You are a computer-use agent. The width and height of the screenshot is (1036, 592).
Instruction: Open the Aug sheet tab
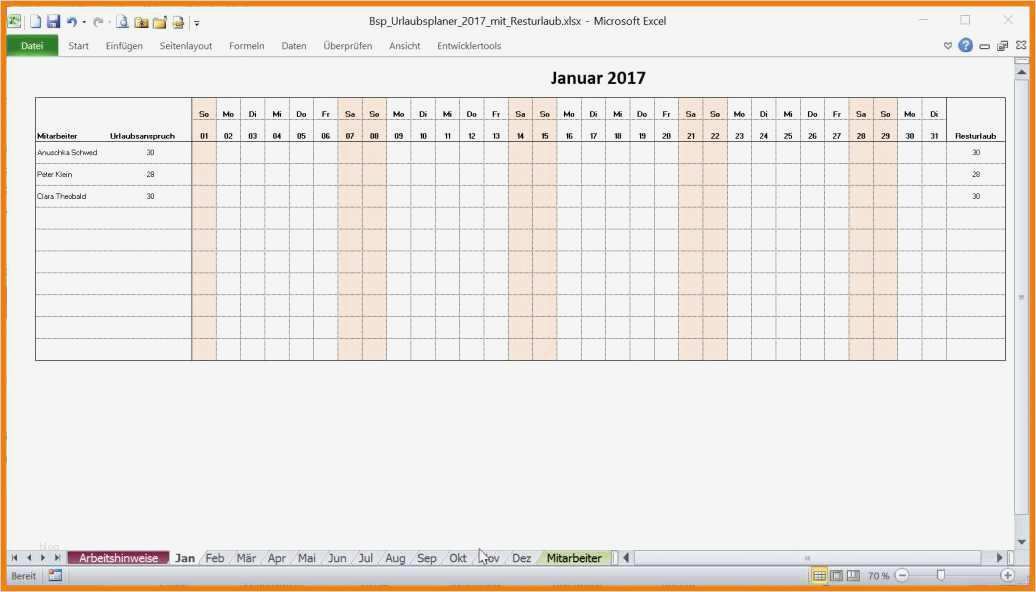[x=395, y=558]
